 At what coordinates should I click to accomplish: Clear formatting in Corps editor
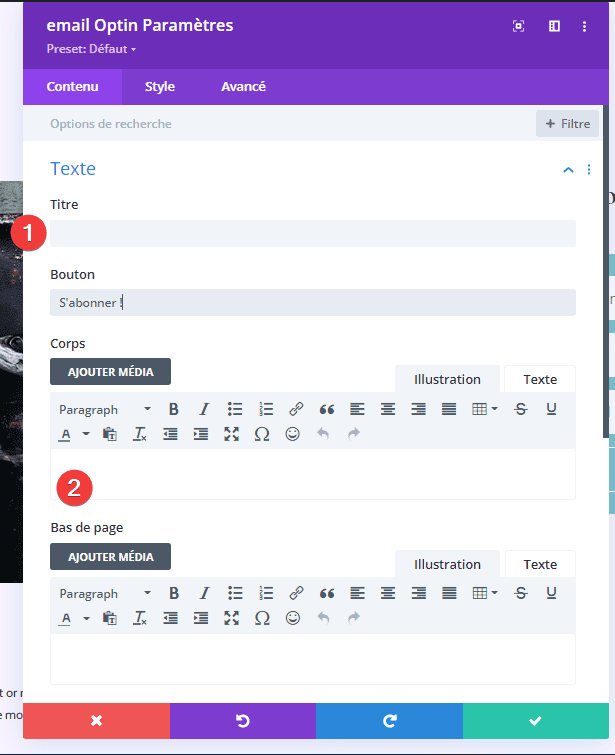(x=140, y=434)
